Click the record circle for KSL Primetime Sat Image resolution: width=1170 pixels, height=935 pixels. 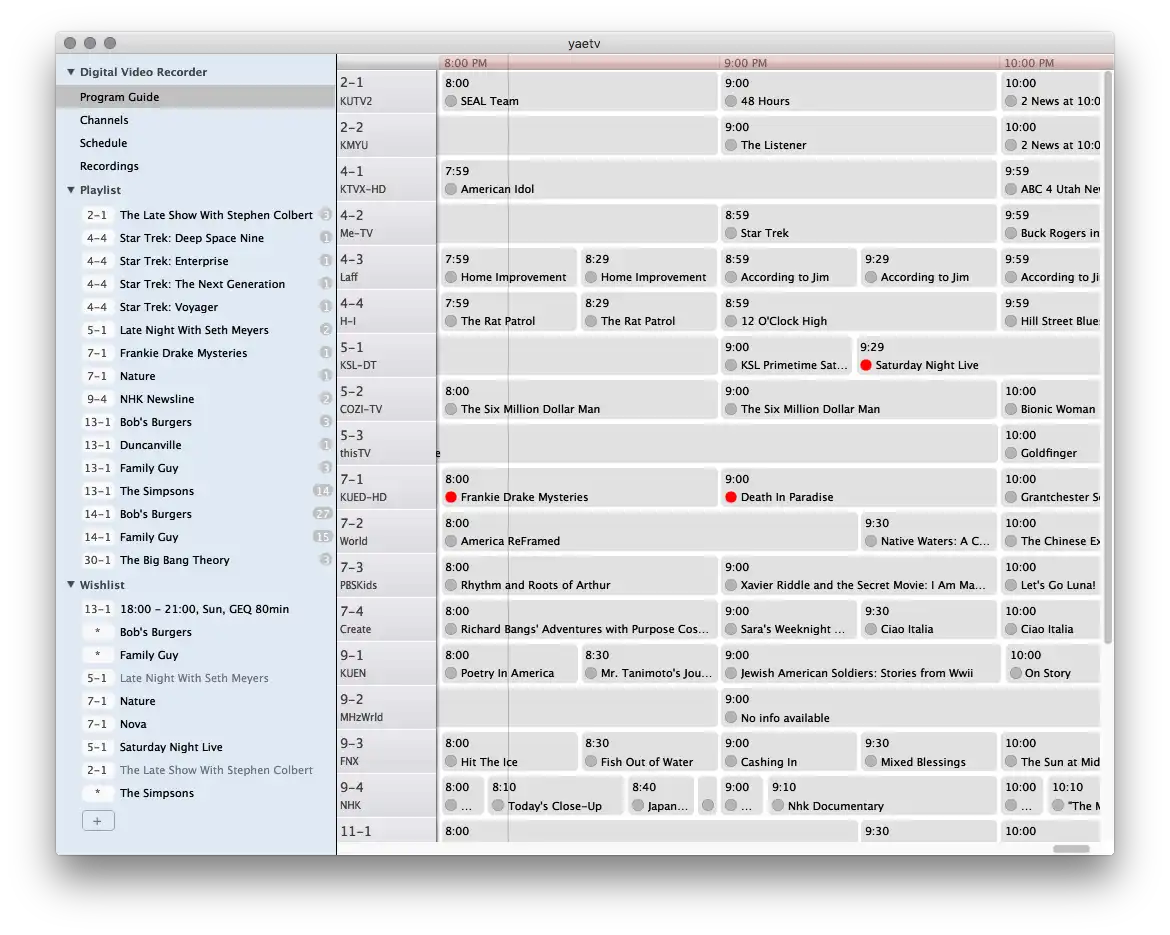click(x=731, y=365)
